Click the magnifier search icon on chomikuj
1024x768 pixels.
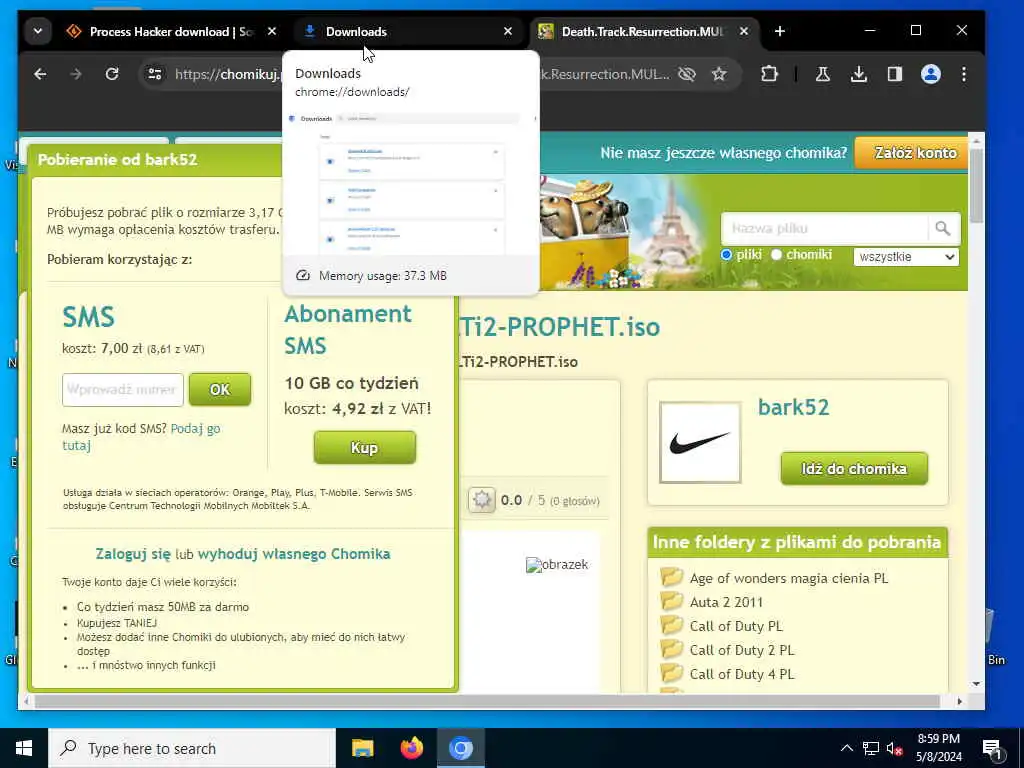tap(942, 229)
